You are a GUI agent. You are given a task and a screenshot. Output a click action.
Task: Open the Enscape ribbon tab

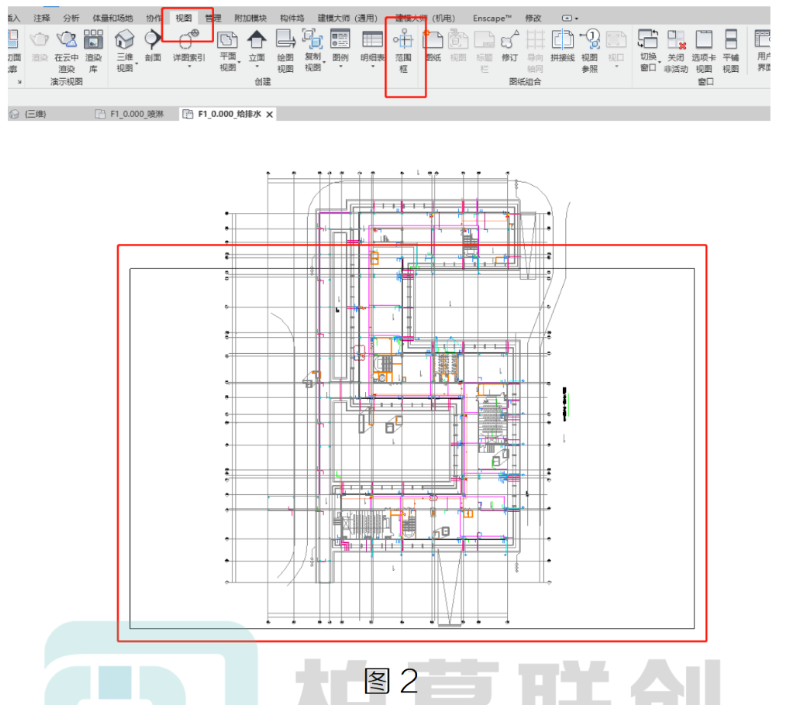(x=492, y=18)
